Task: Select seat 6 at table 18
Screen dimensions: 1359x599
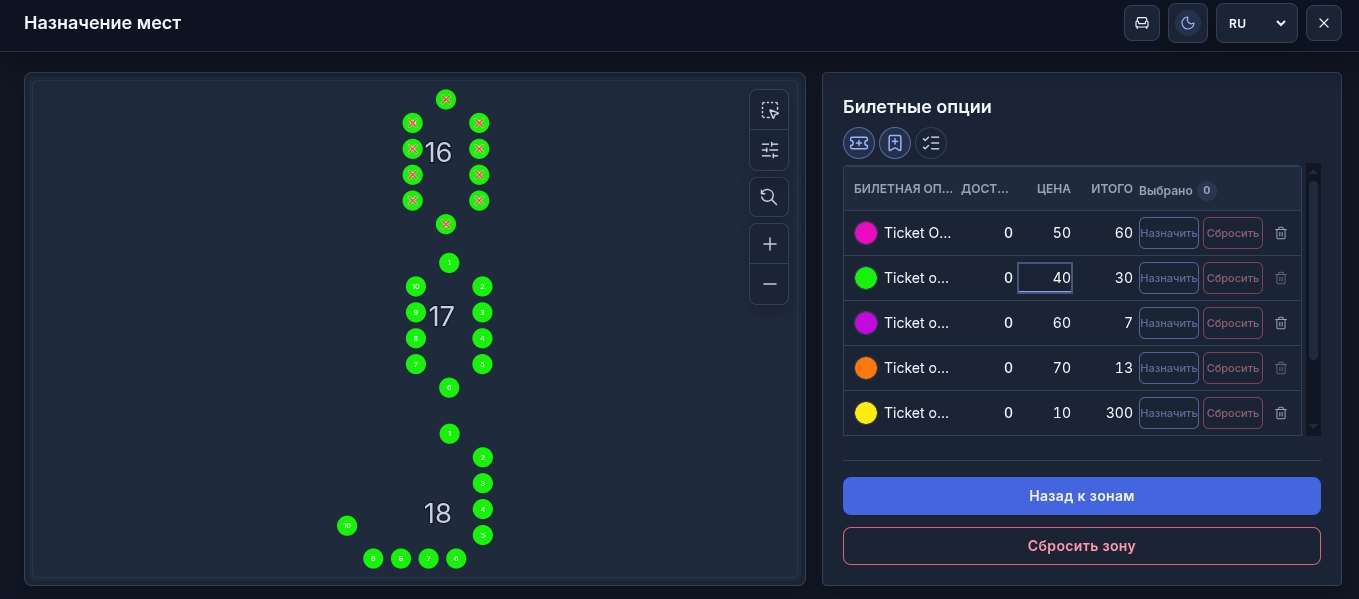Action: pos(456,558)
